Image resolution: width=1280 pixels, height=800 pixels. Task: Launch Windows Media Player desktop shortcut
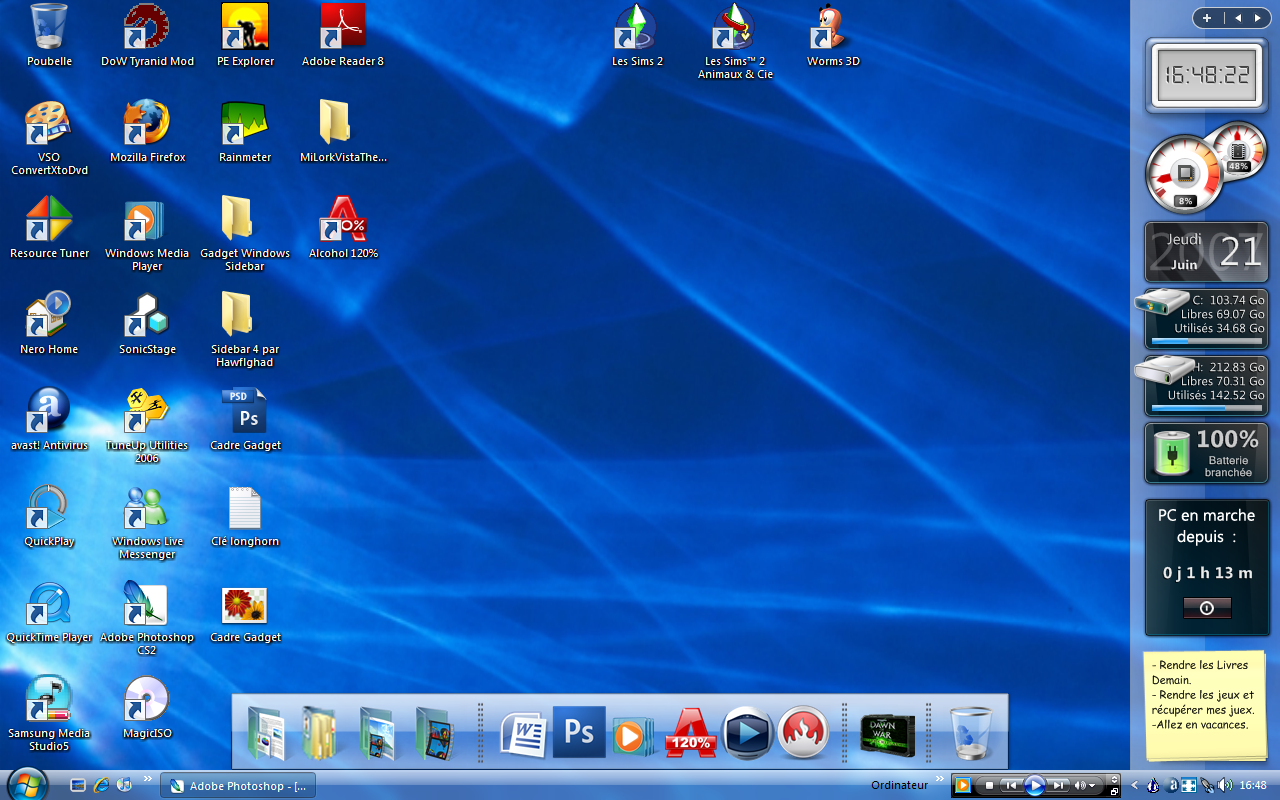pyautogui.click(x=147, y=233)
